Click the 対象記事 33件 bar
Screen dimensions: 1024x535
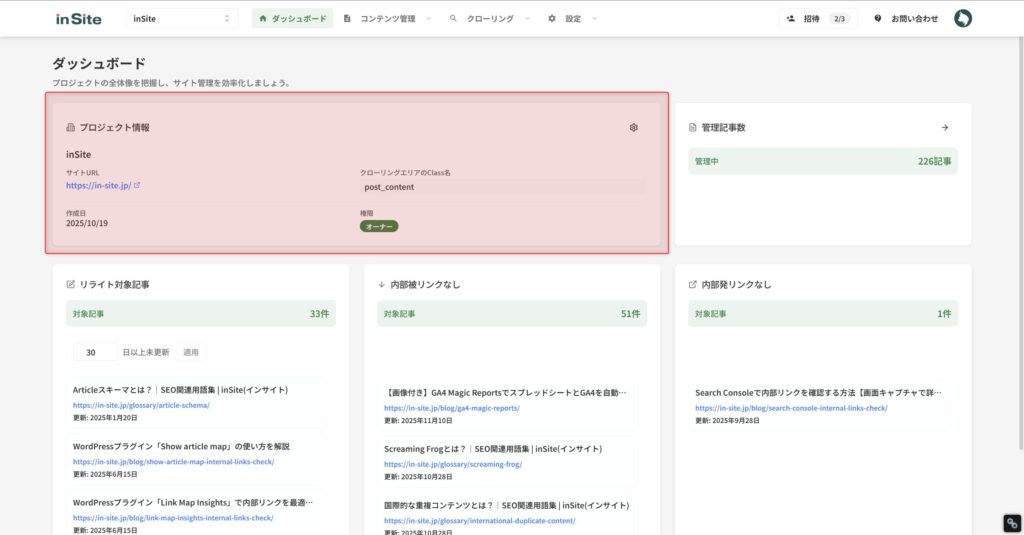pyautogui.click(x=200, y=314)
